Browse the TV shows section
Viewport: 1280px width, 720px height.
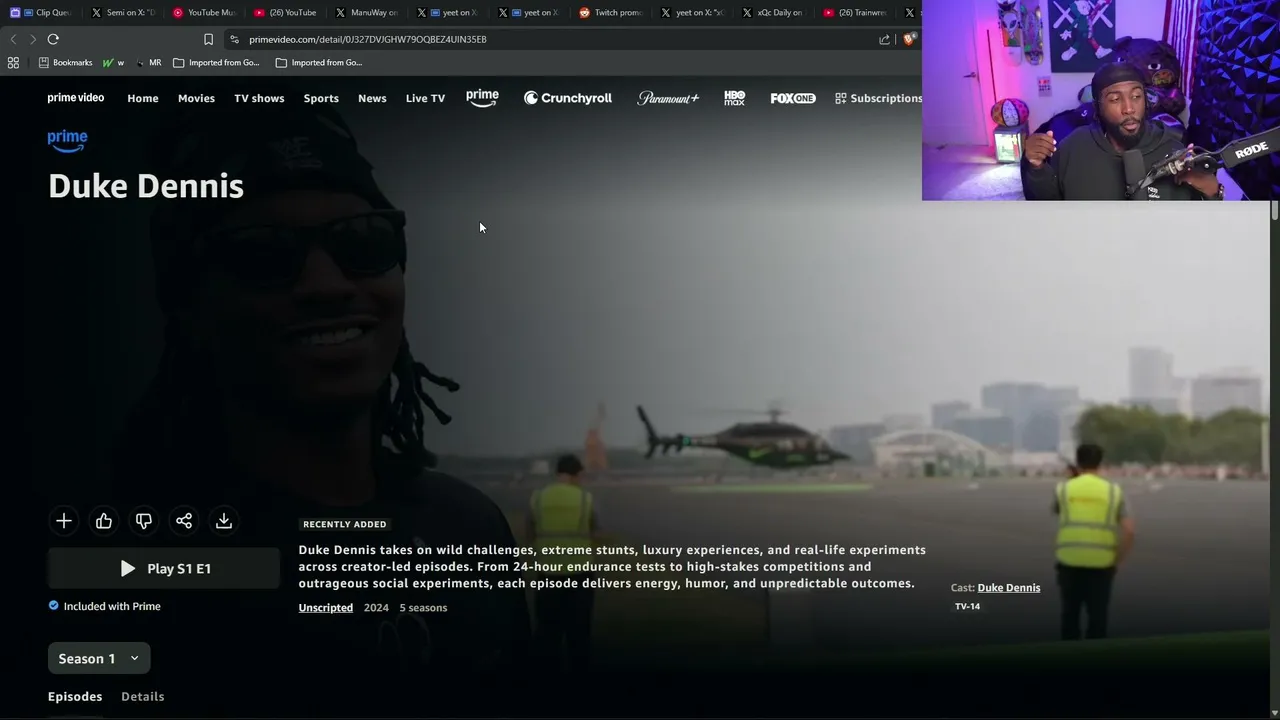click(x=259, y=98)
